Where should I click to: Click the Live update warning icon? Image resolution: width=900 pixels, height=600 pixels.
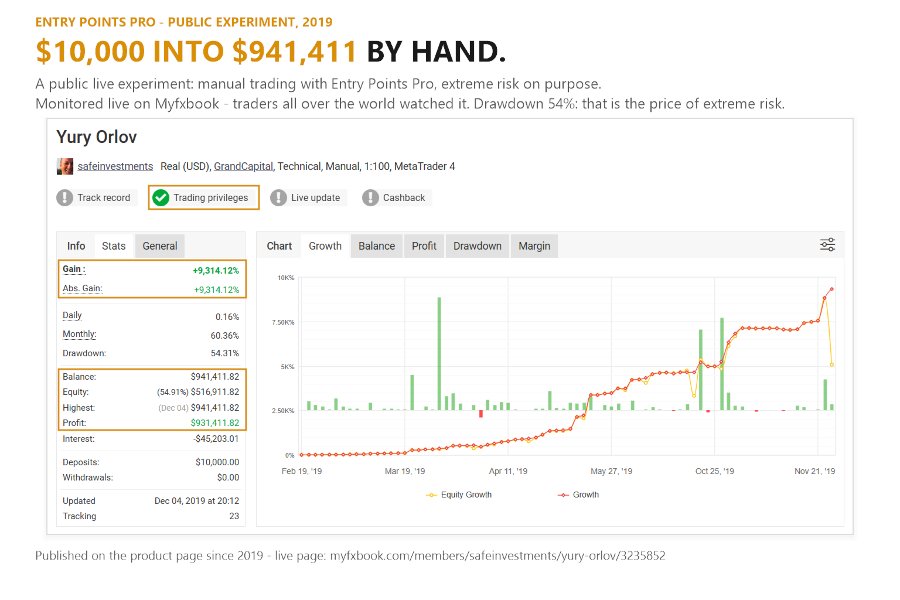tap(278, 198)
